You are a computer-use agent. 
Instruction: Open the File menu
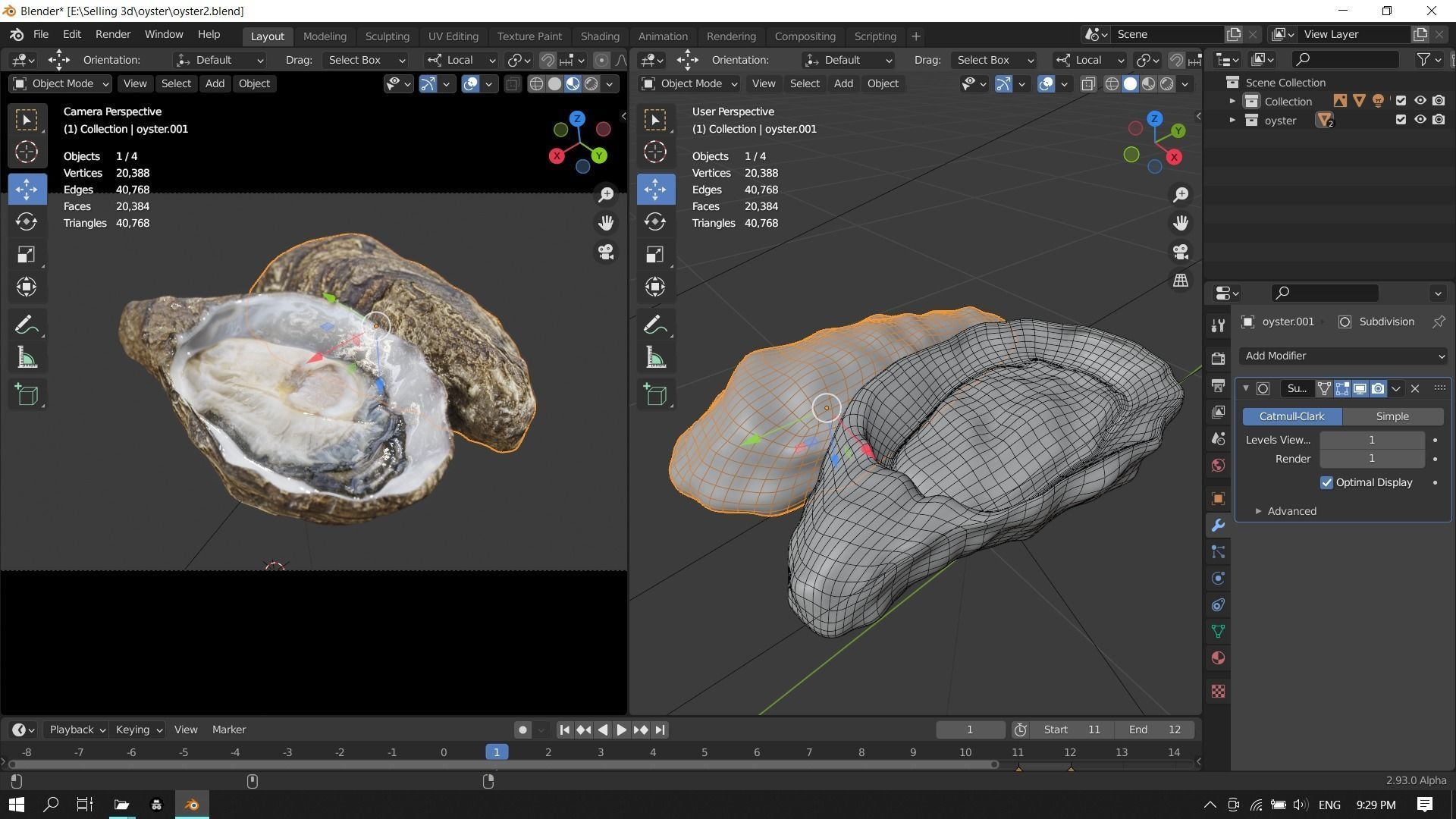click(x=41, y=35)
